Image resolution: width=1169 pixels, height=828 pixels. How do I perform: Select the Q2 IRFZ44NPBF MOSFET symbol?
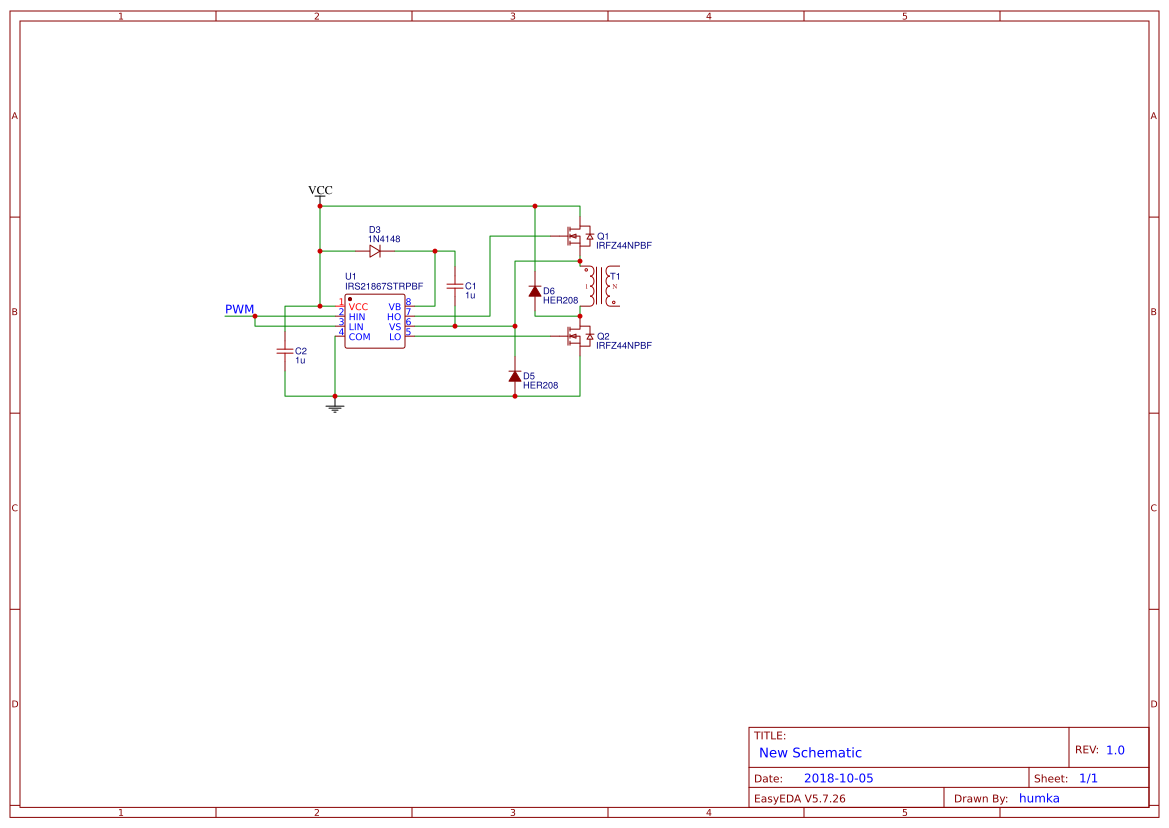578,336
